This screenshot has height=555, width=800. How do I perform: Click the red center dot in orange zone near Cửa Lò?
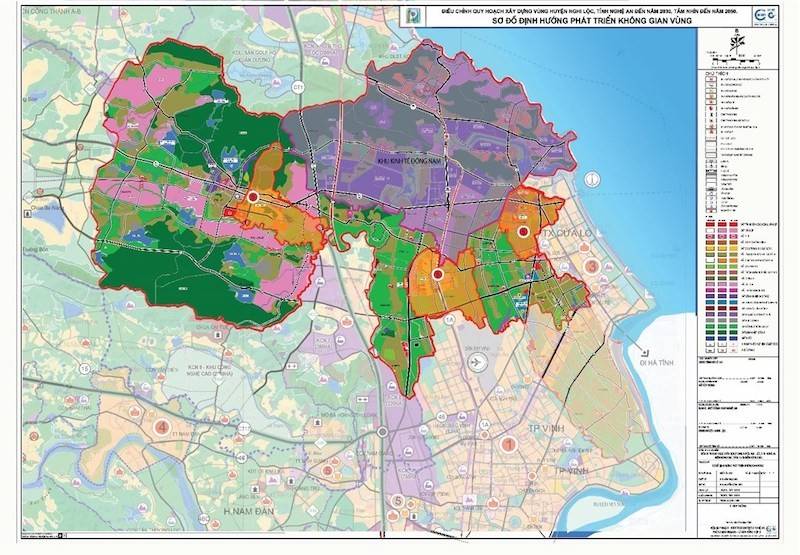pos(524,232)
